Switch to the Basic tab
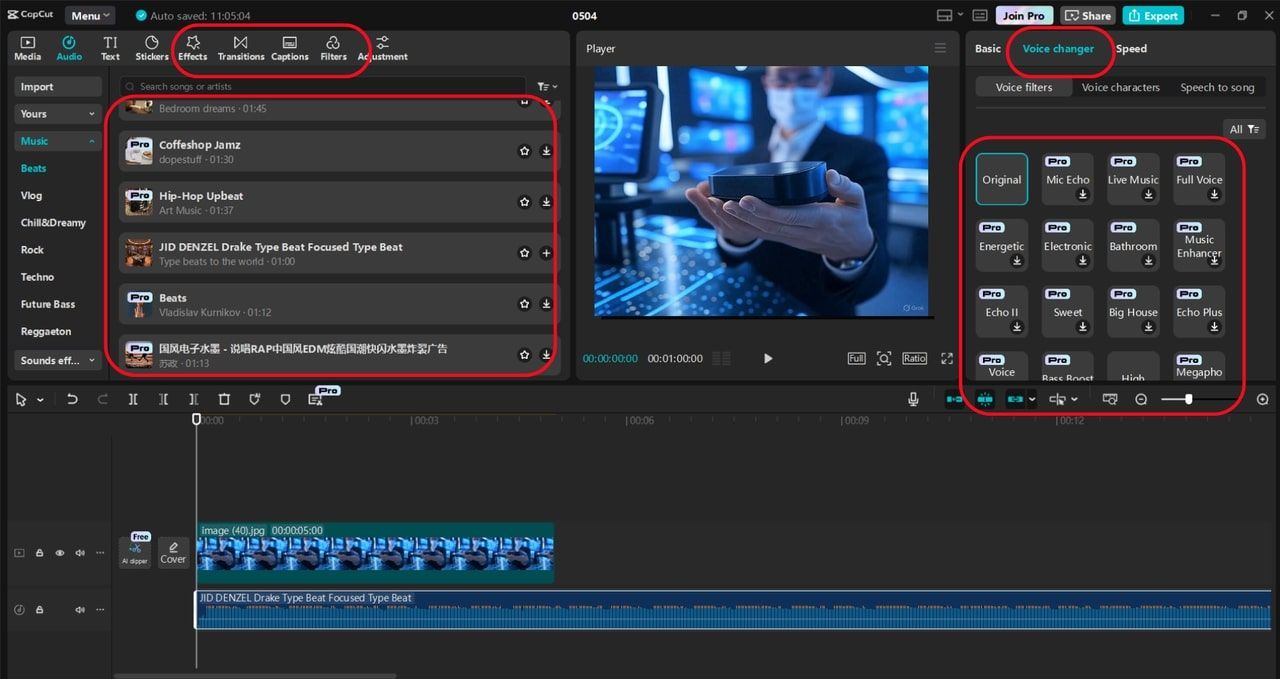This screenshot has height=679, width=1280. point(988,48)
